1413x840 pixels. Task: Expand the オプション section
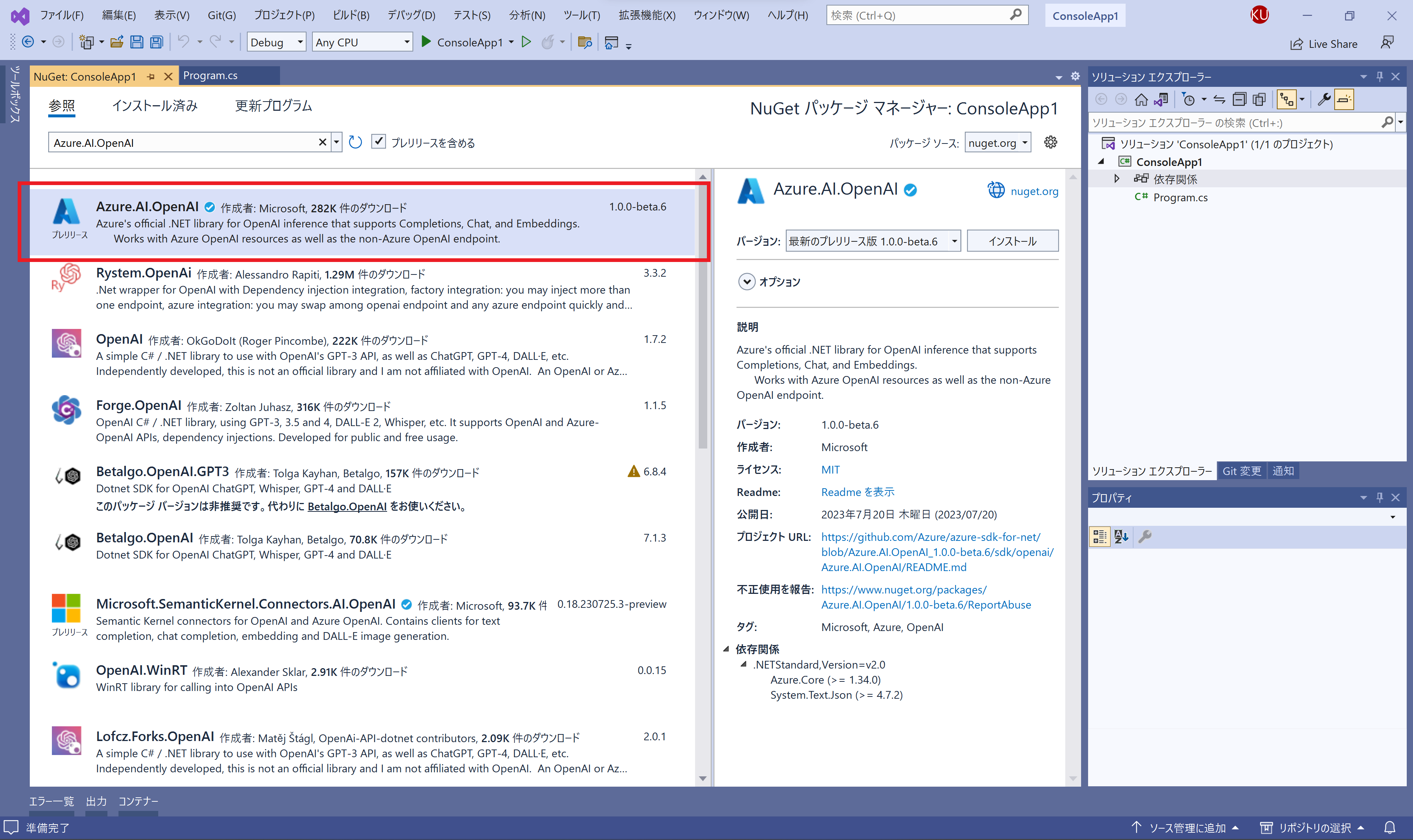tap(747, 281)
